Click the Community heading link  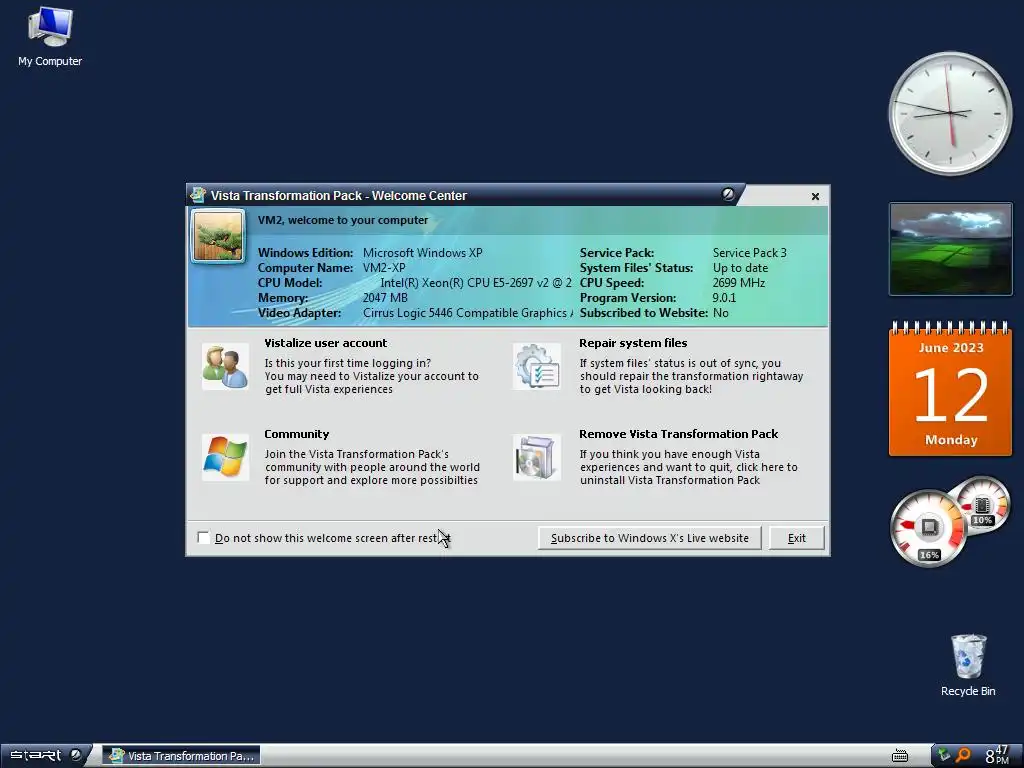[296, 434]
